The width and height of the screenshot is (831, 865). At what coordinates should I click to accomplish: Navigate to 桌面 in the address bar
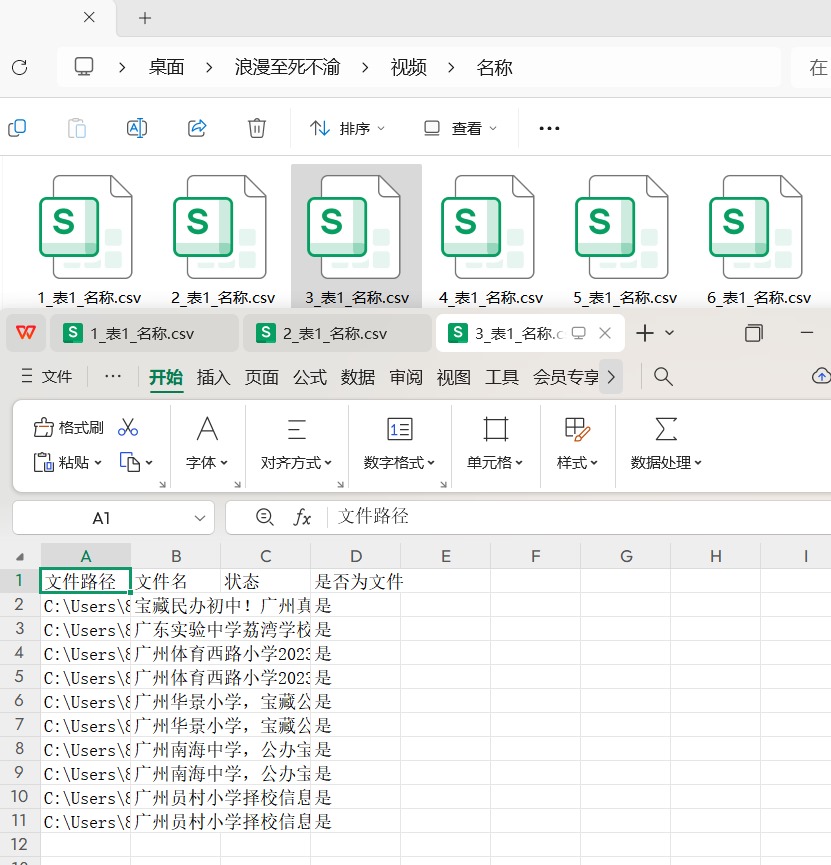coord(166,67)
